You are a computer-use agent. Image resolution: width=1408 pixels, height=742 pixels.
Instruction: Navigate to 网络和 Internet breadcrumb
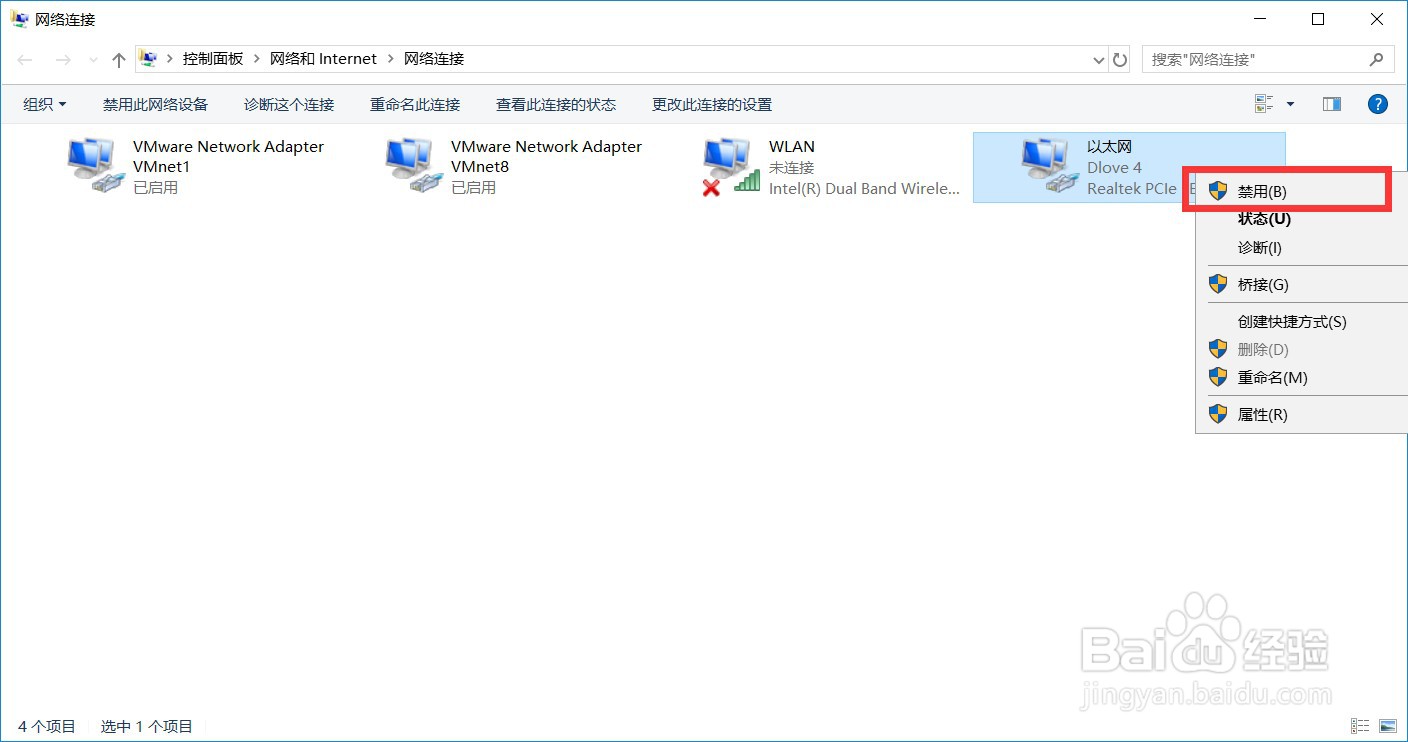323,59
